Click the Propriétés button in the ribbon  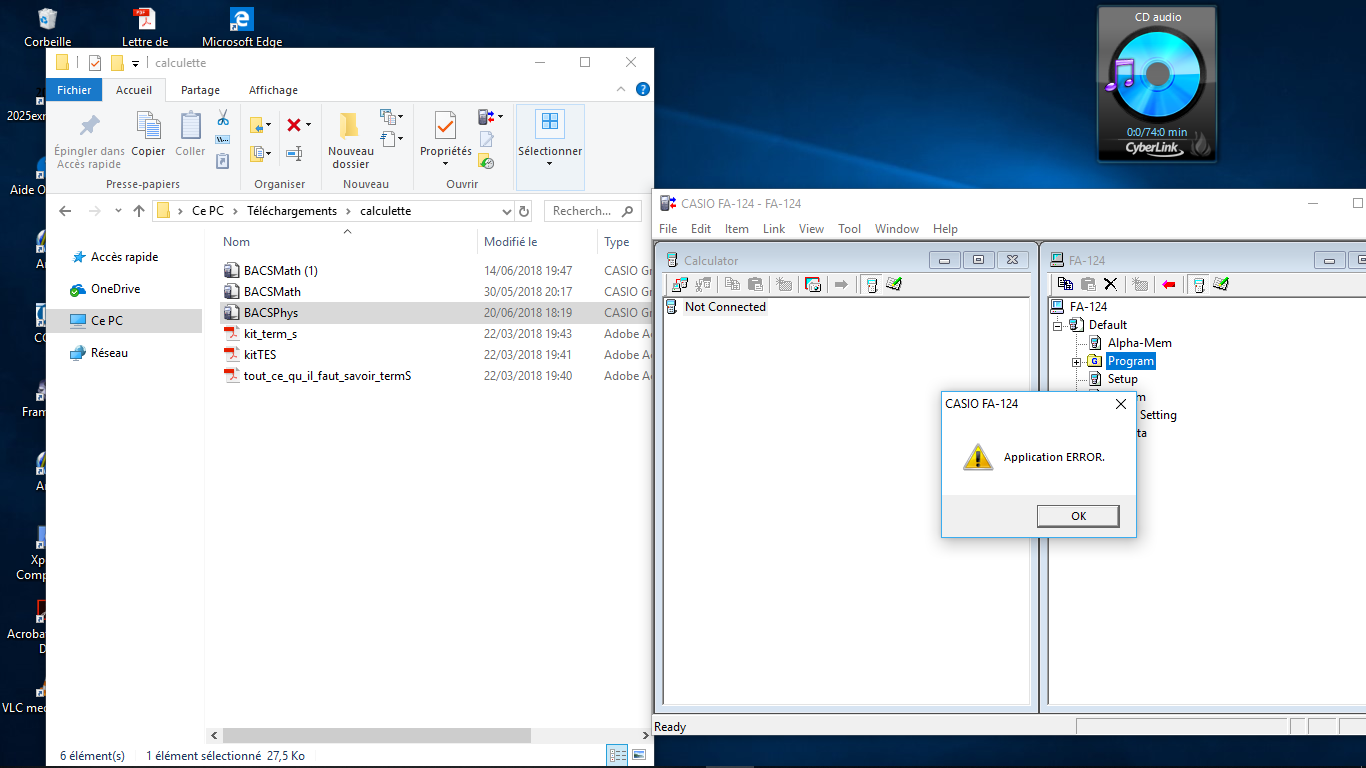(x=446, y=140)
